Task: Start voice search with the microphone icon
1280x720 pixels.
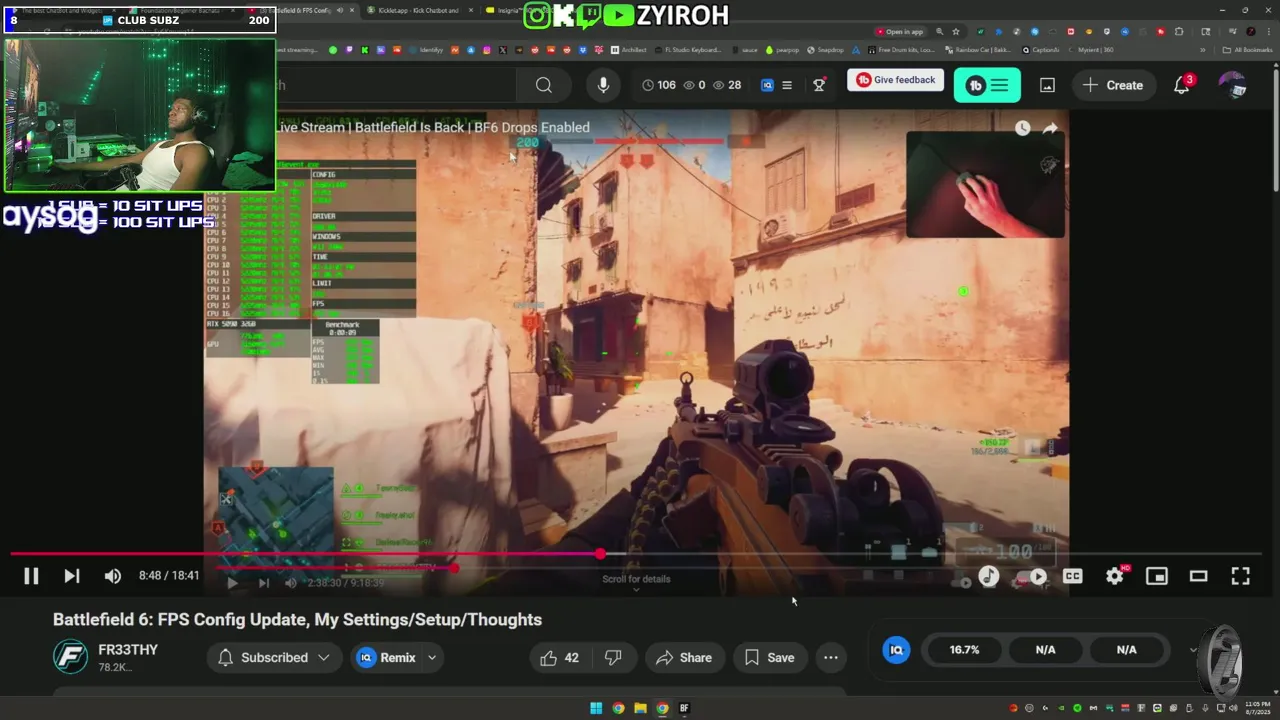Action: tap(603, 85)
